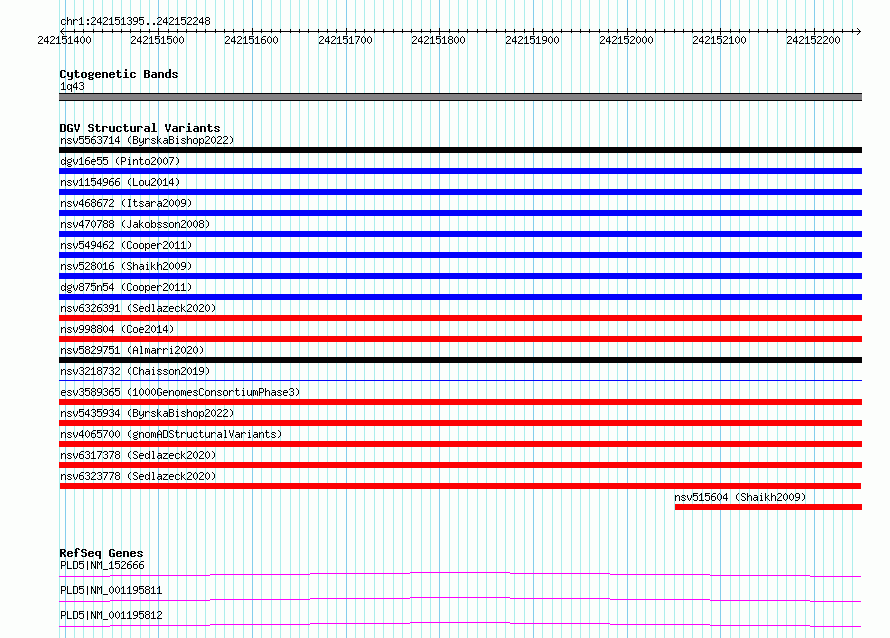Select nsv6326391 (Sedlazeck2020) variant label
This screenshot has width=890, height=638.
pyautogui.click(x=138, y=308)
